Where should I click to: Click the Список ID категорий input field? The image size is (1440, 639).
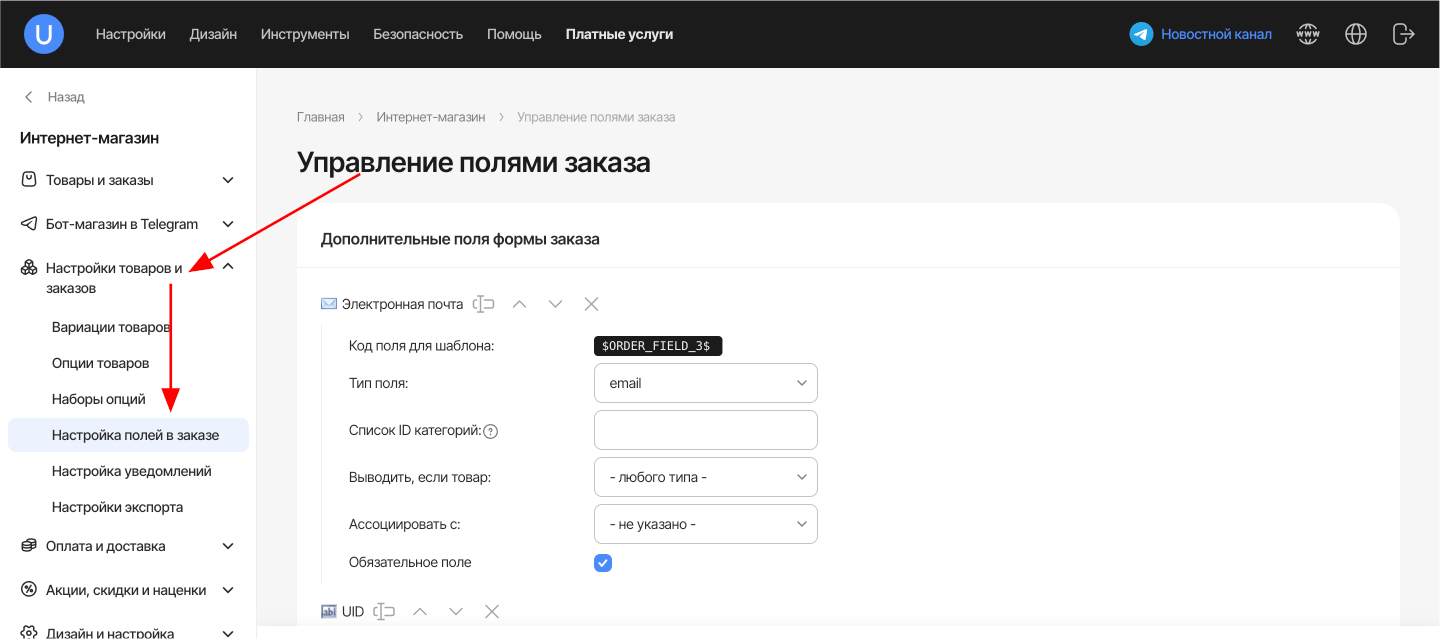pos(706,430)
